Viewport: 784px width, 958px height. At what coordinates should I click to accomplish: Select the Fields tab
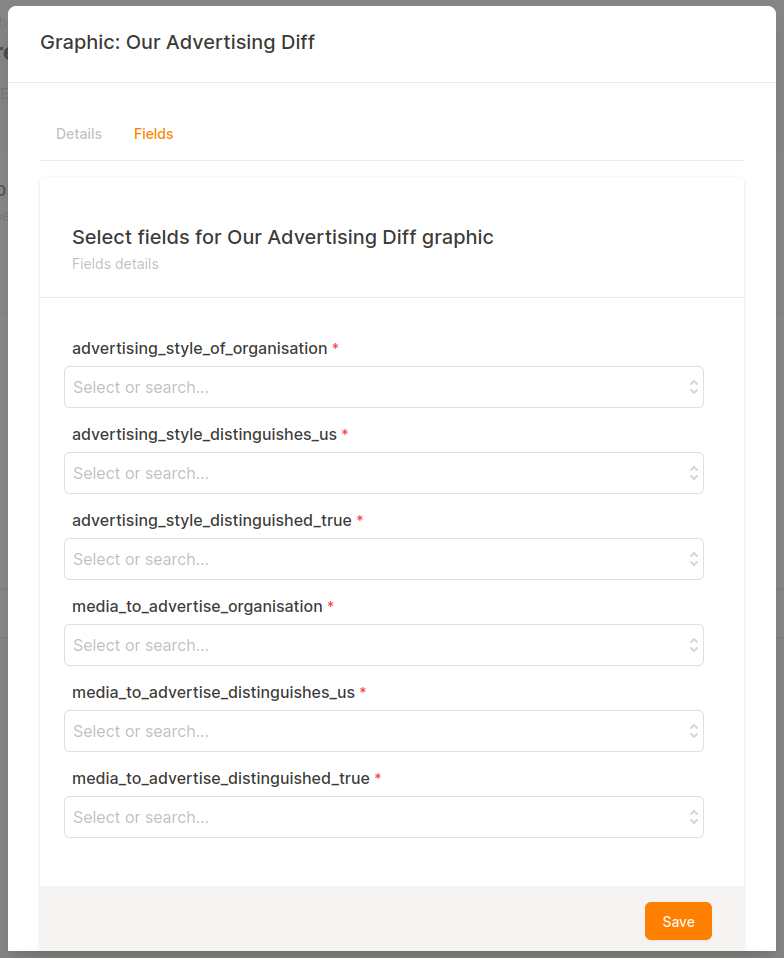click(x=153, y=133)
